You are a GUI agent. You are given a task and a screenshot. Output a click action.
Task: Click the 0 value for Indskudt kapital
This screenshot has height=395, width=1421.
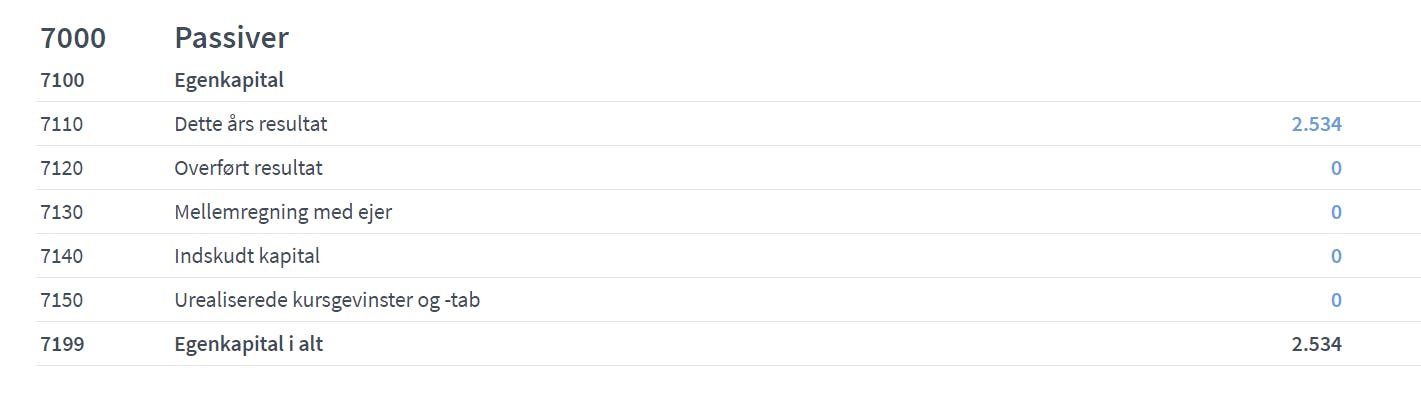[x=1336, y=256]
